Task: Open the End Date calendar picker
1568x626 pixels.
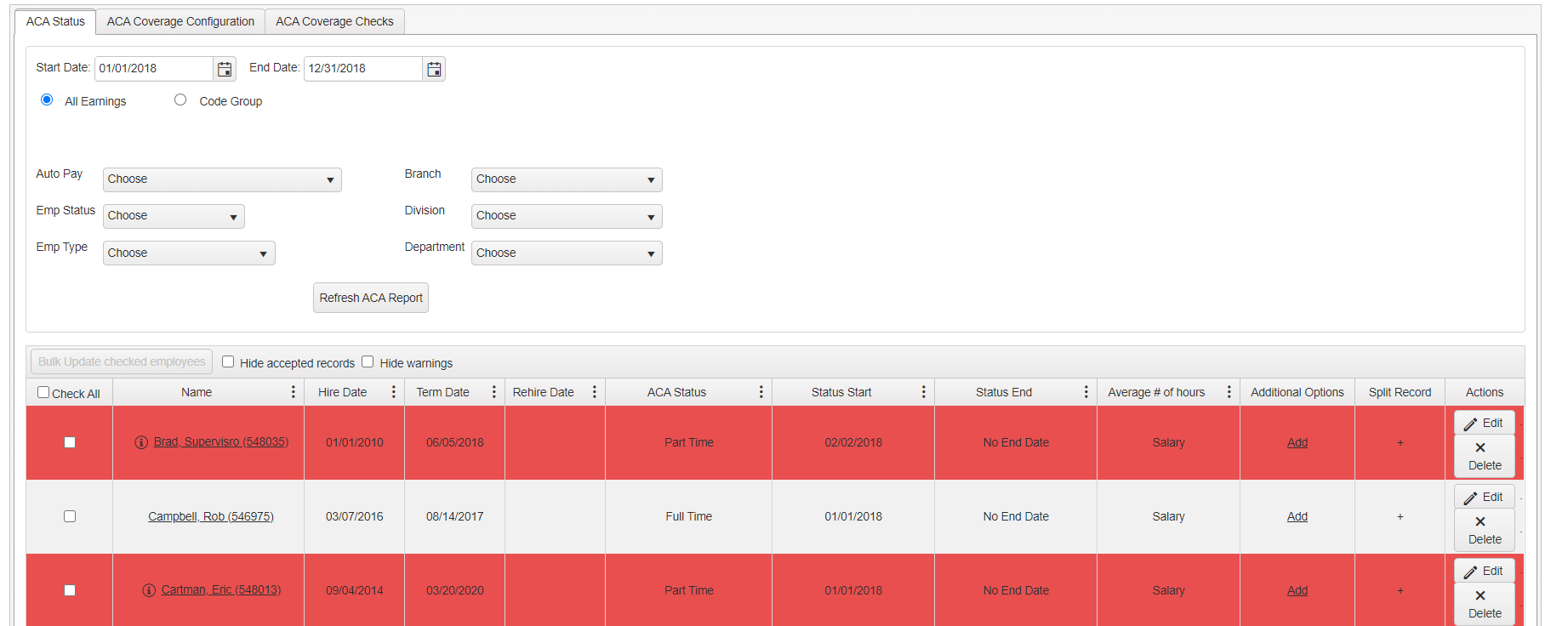Action: click(x=434, y=69)
